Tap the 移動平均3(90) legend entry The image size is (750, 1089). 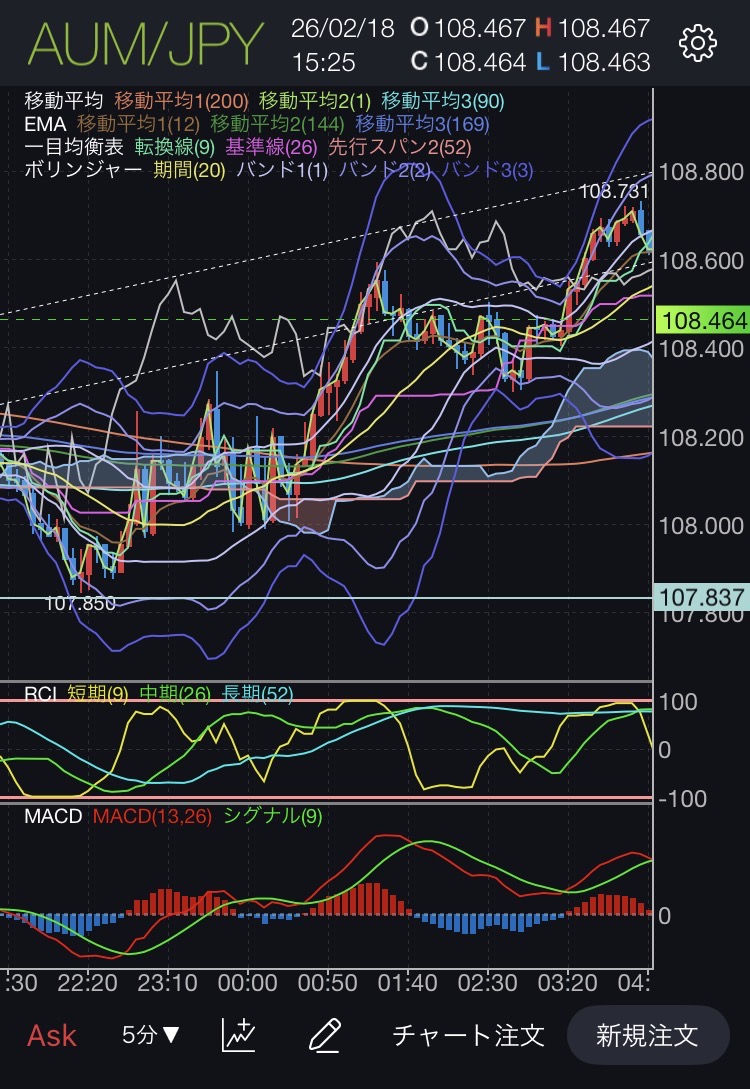[x=442, y=101]
